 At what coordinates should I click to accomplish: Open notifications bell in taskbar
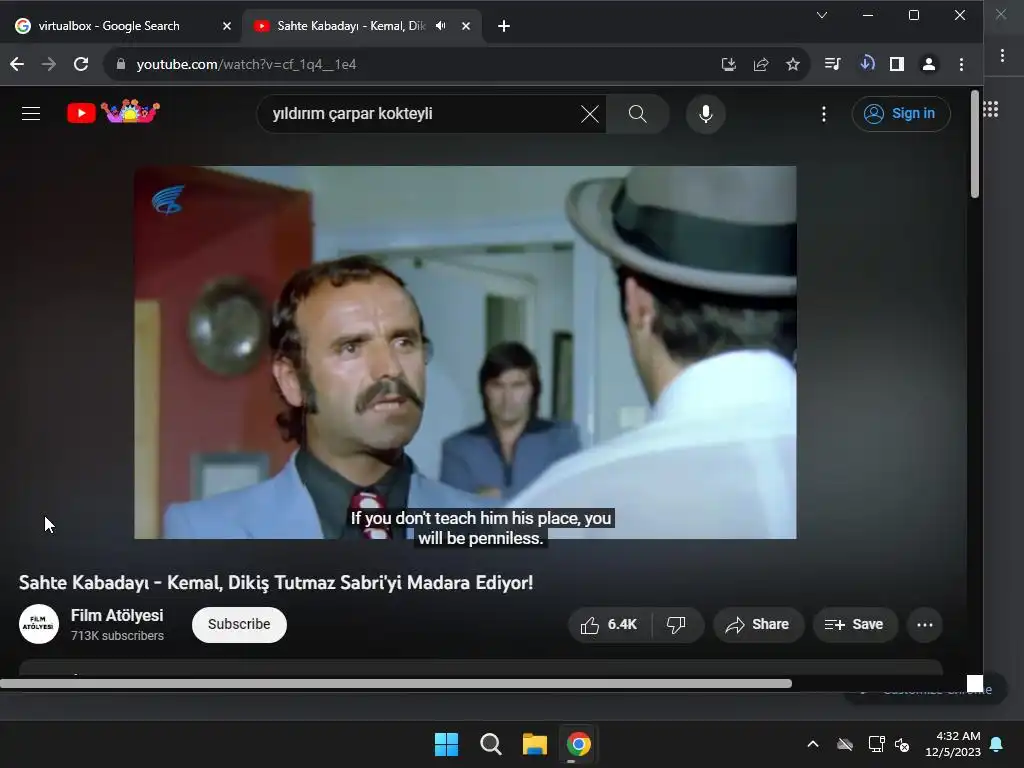coord(997,744)
